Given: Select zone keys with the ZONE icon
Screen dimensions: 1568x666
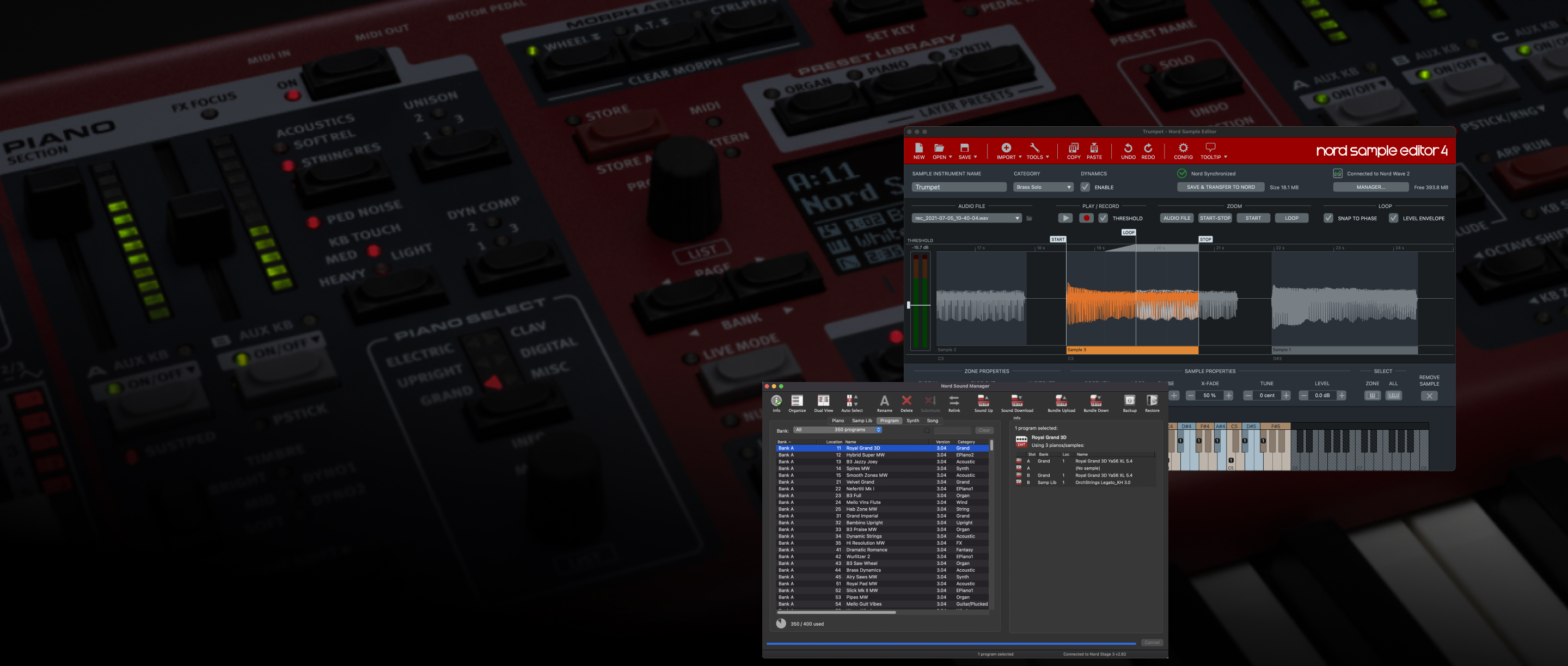Looking at the screenshot, I should [x=1372, y=396].
